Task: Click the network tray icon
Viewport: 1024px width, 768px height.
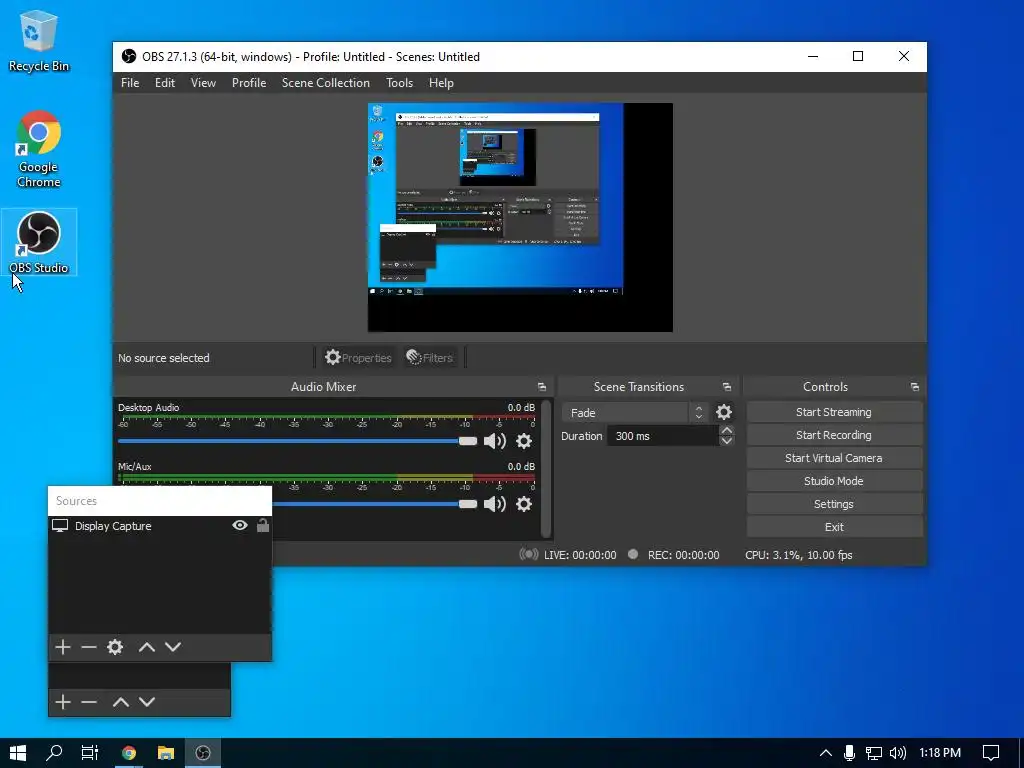Action: click(x=873, y=753)
